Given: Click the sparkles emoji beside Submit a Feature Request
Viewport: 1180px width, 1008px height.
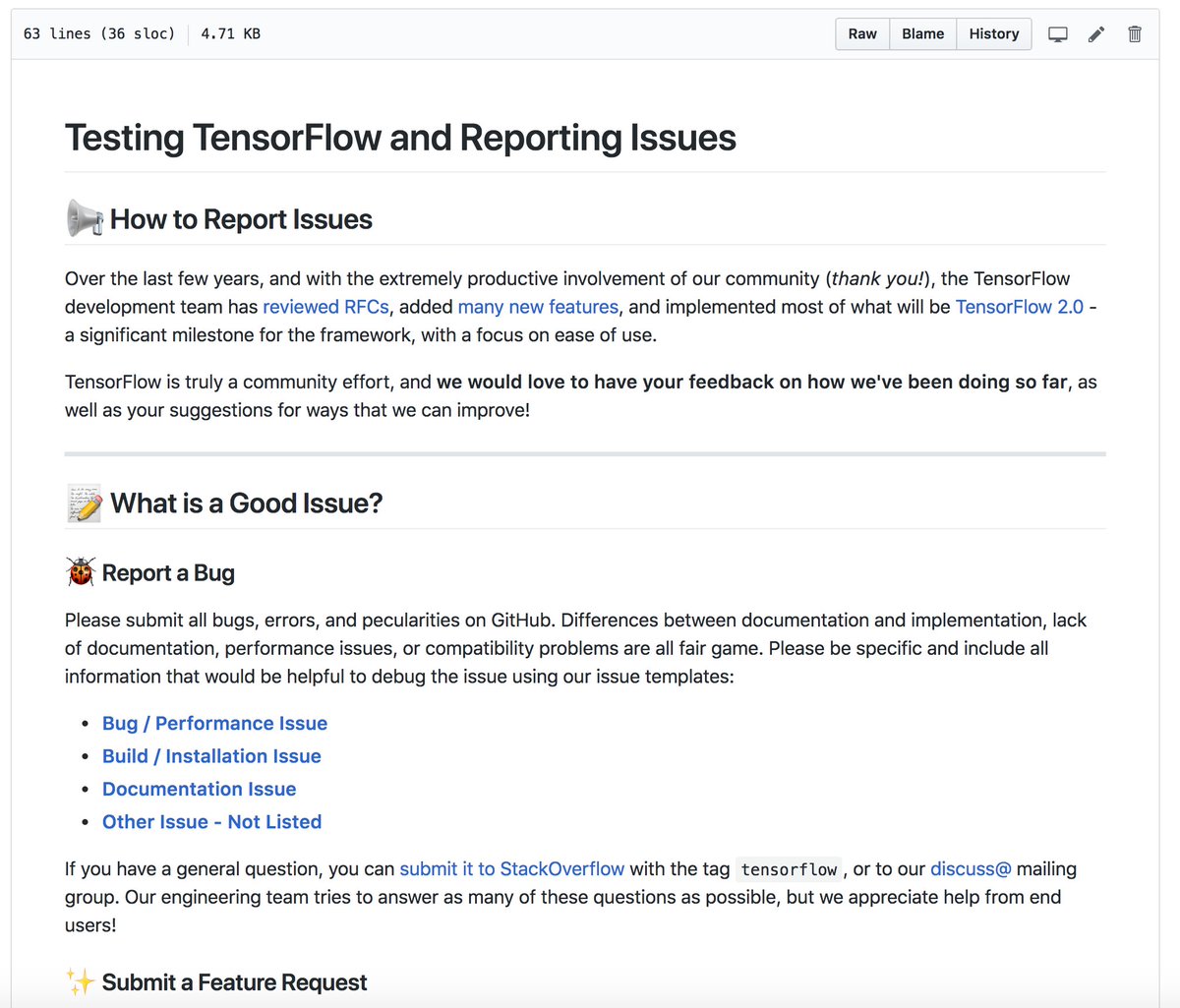Looking at the screenshot, I should (81, 981).
